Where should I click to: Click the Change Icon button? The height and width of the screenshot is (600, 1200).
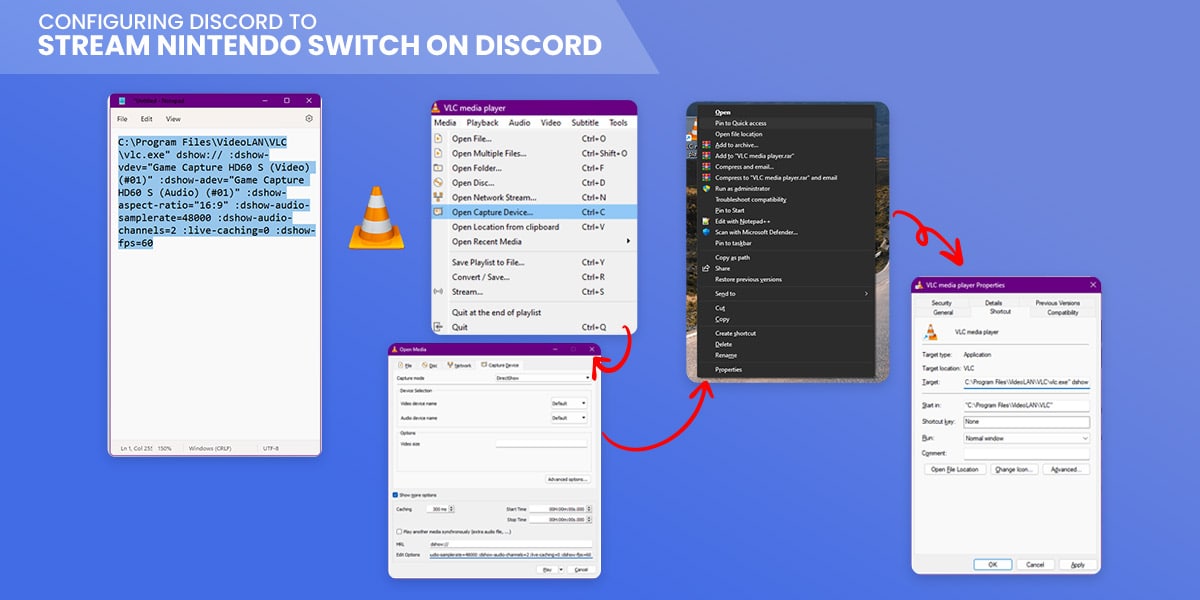click(1014, 469)
